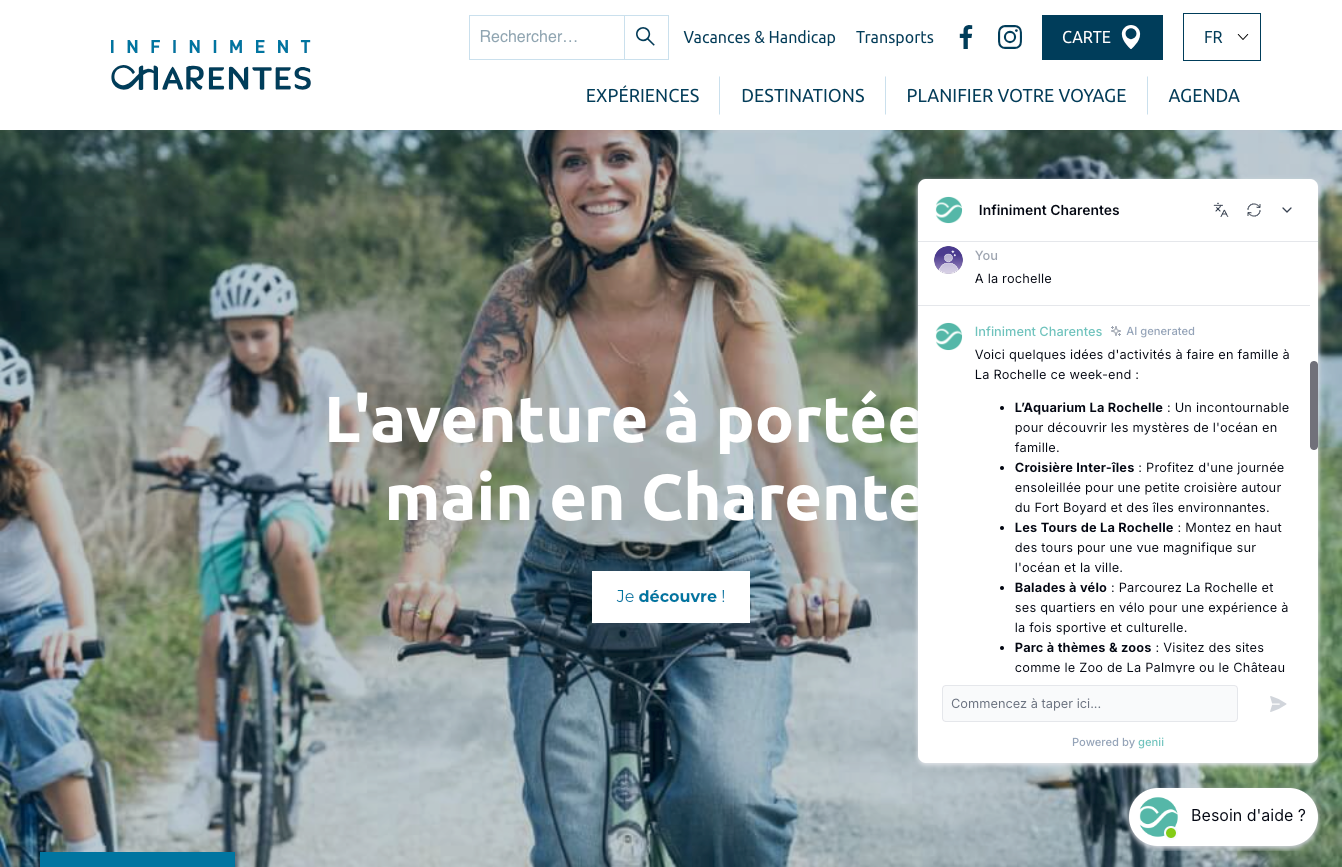Focus the Rechercher search field

click(547, 37)
